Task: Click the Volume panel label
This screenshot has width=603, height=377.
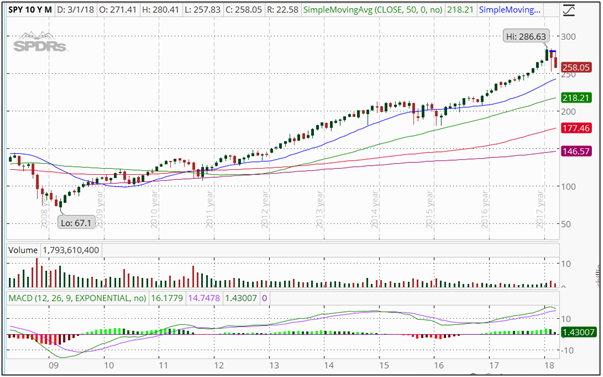Action: [23, 250]
